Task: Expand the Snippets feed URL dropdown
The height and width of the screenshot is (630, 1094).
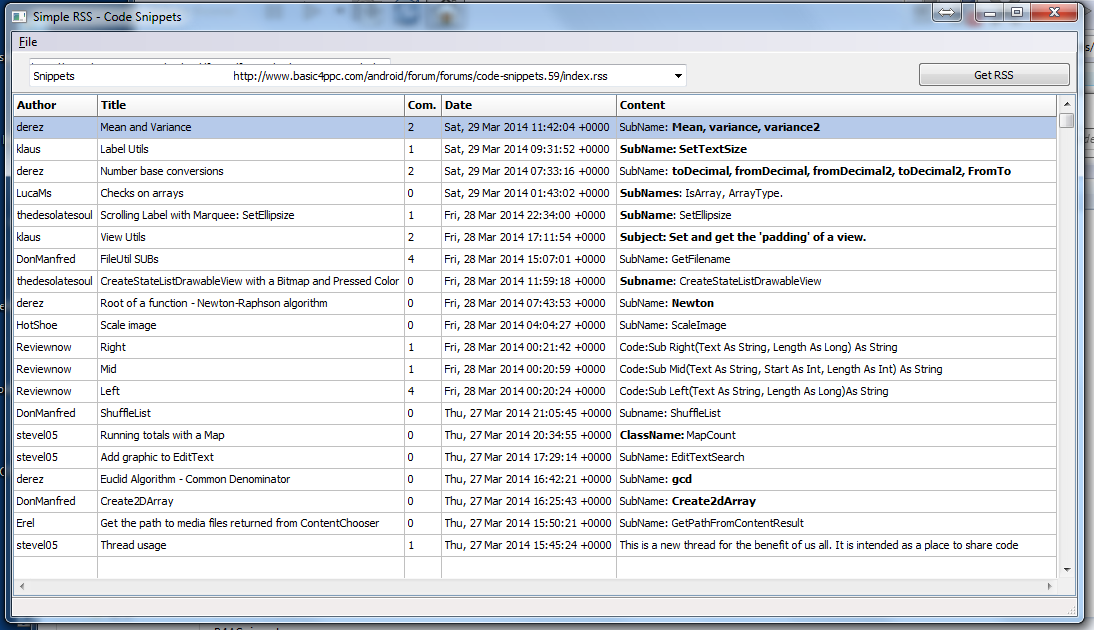Action: (679, 76)
